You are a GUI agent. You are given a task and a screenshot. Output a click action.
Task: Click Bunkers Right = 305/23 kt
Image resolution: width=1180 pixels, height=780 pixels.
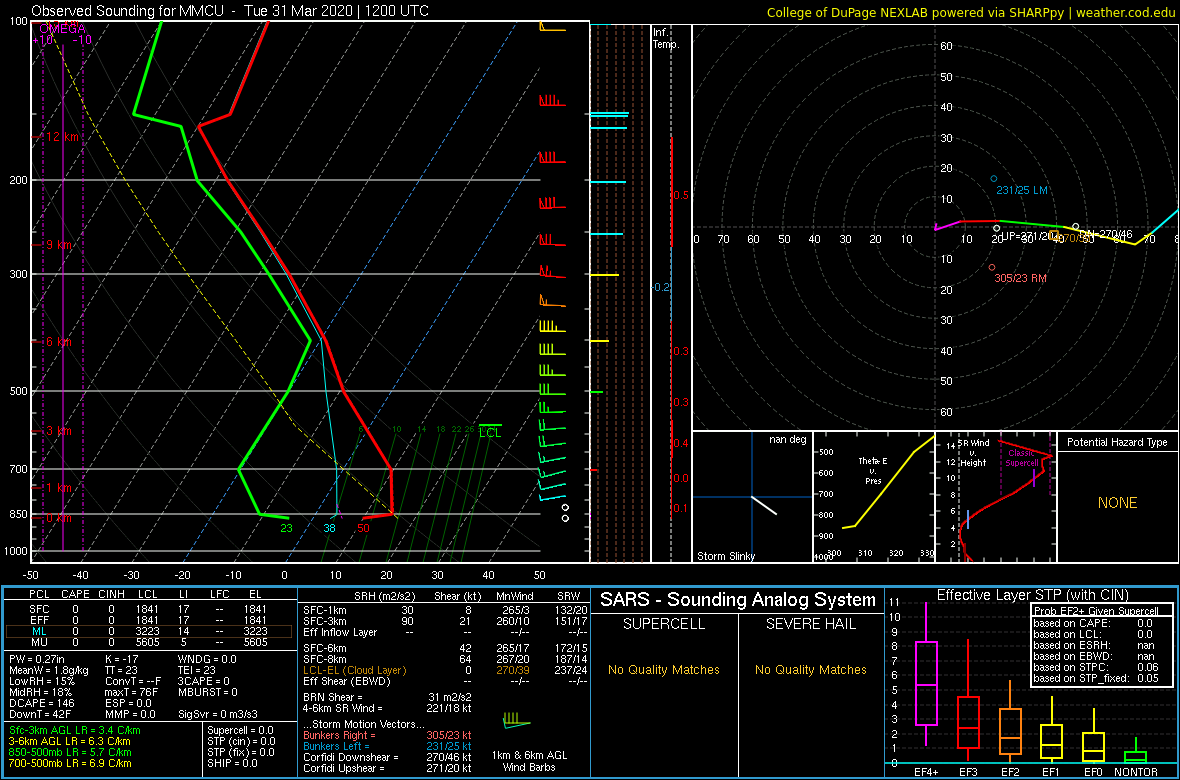[x=387, y=736]
